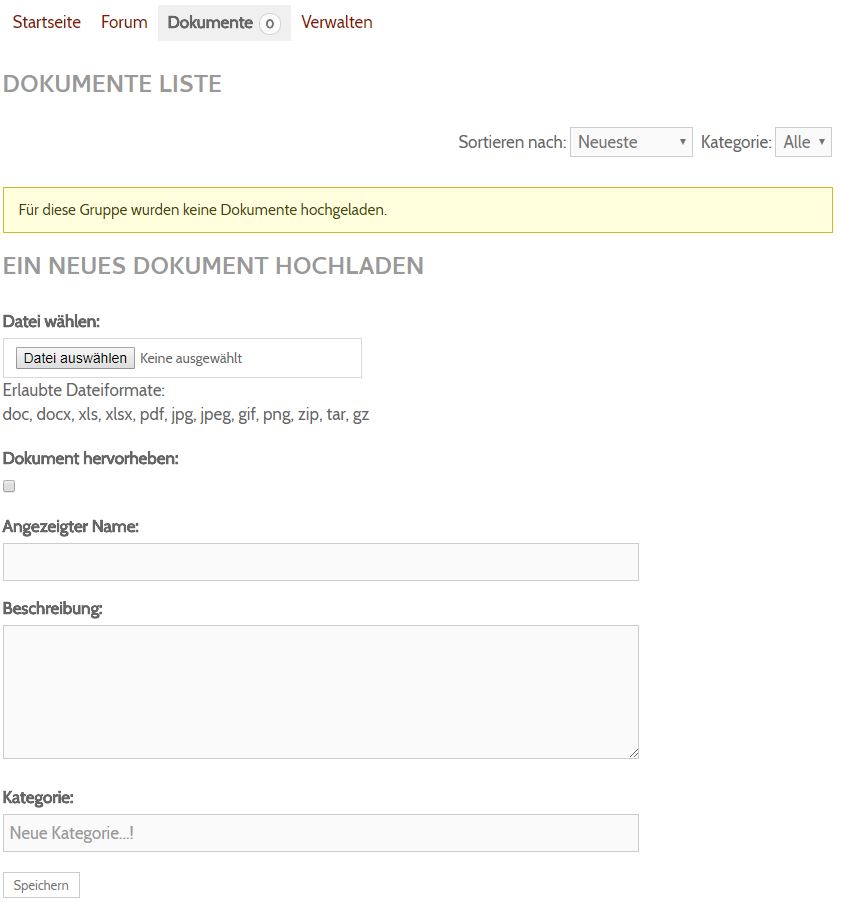
Task: Click the notice about no uploaded documents
Action: pyautogui.click(x=418, y=210)
